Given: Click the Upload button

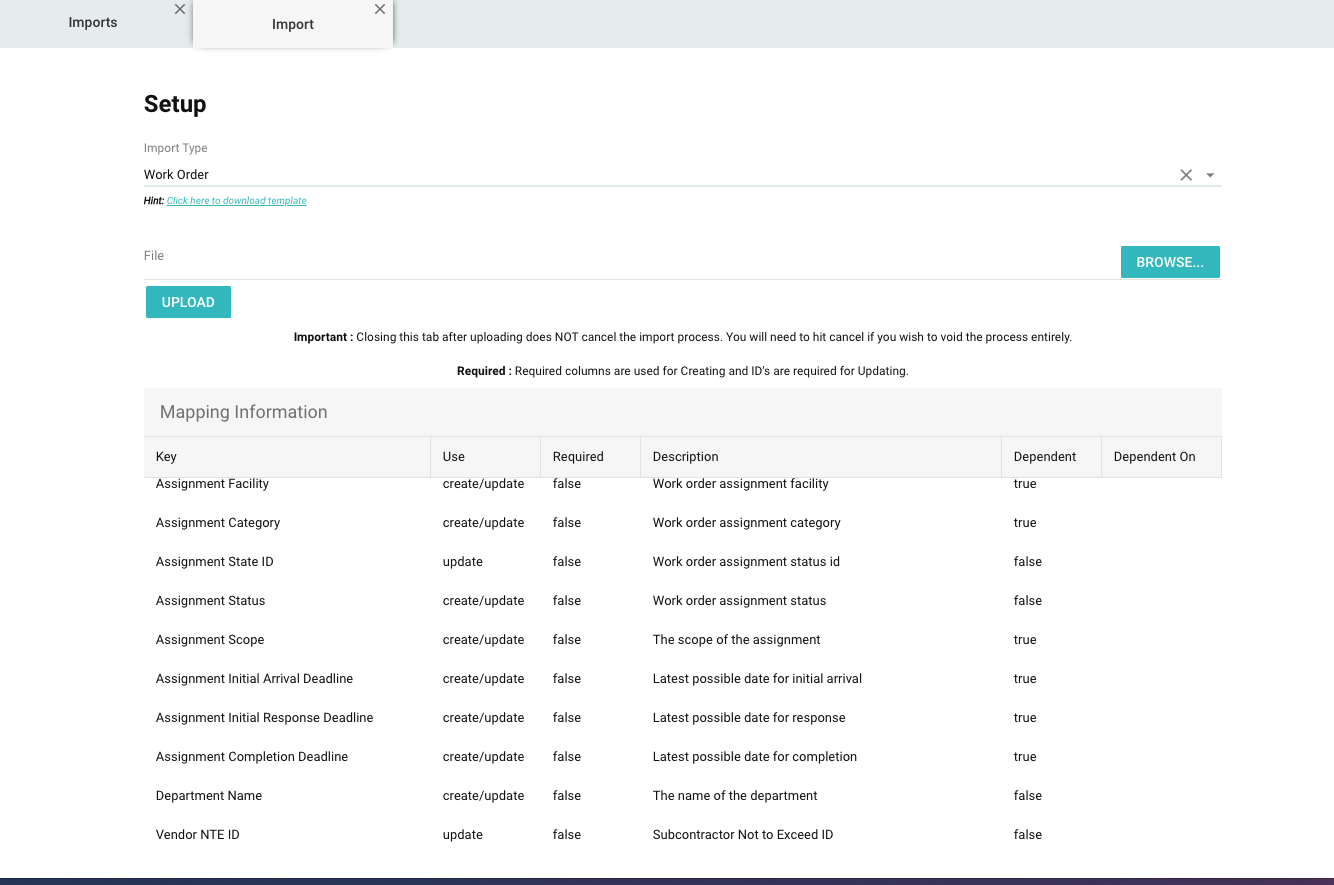Looking at the screenshot, I should tap(188, 302).
